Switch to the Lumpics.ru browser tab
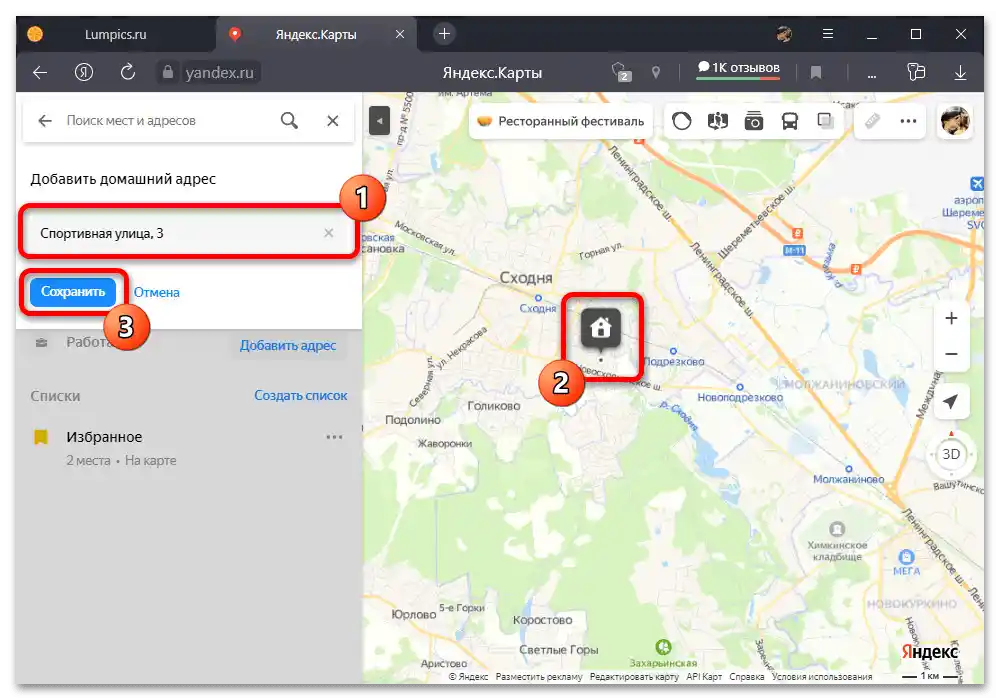The width and height of the screenshot is (1000, 700). (115, 34)
